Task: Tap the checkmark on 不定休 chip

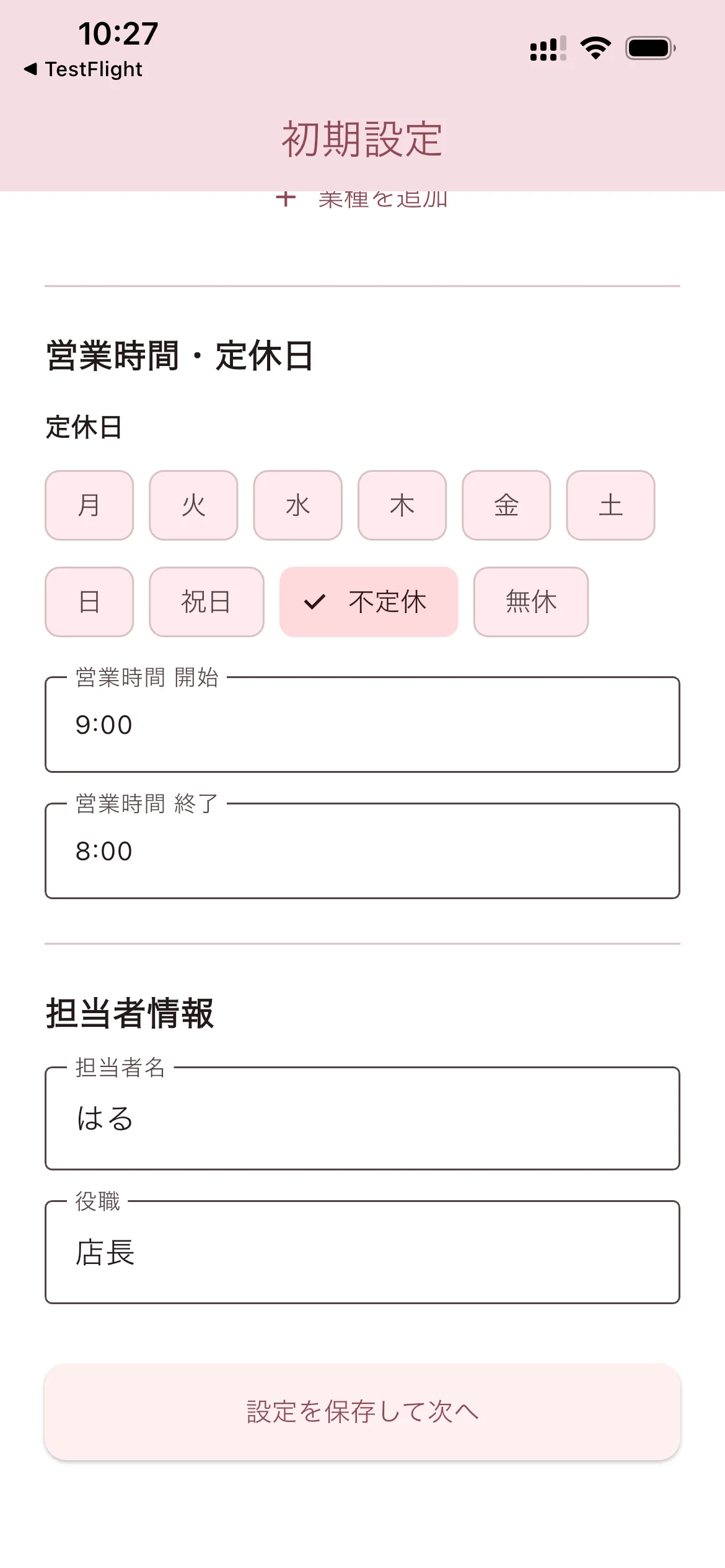Action: 315,602
